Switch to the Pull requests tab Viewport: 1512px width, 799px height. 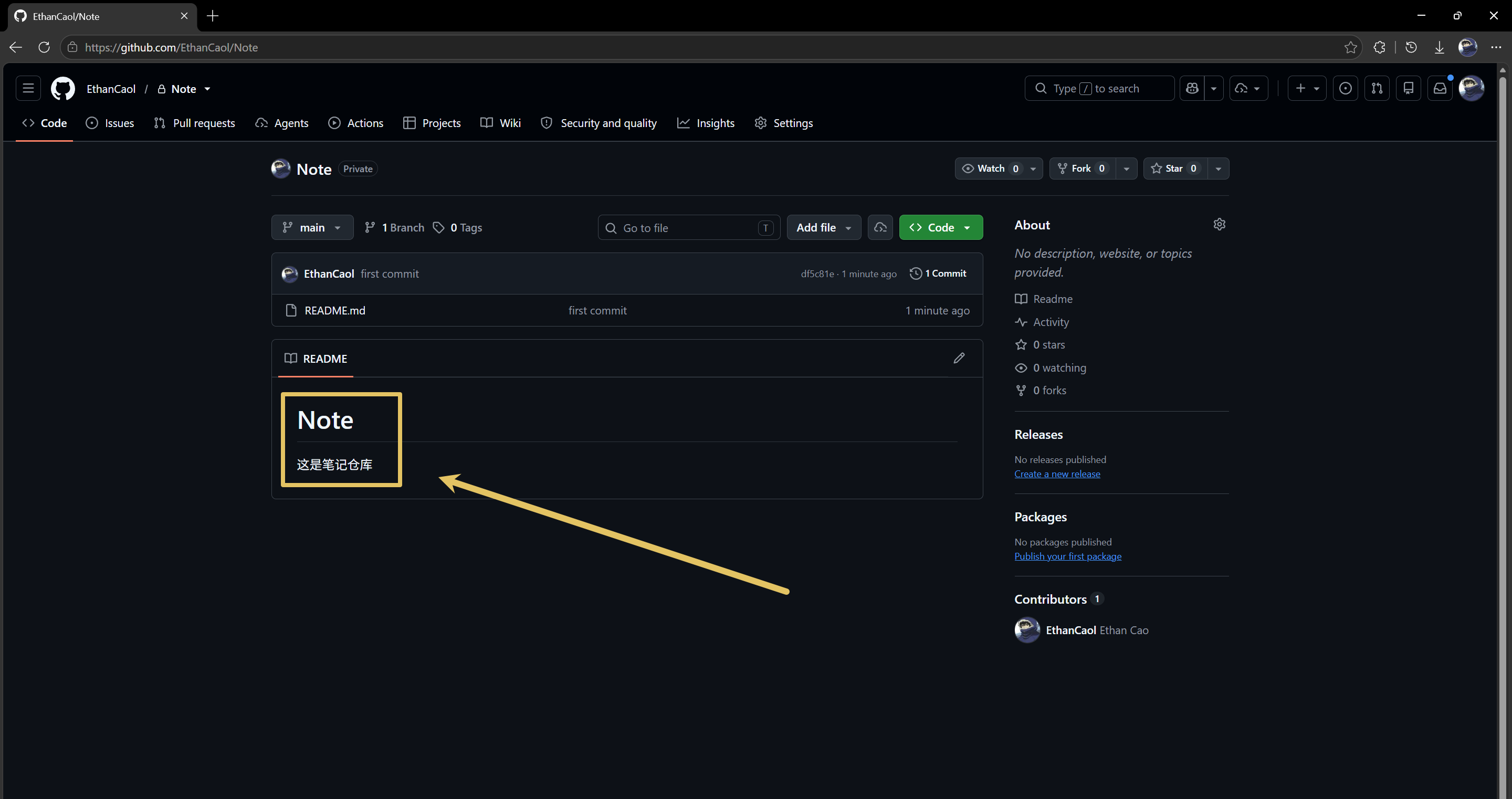coord(194,123)
